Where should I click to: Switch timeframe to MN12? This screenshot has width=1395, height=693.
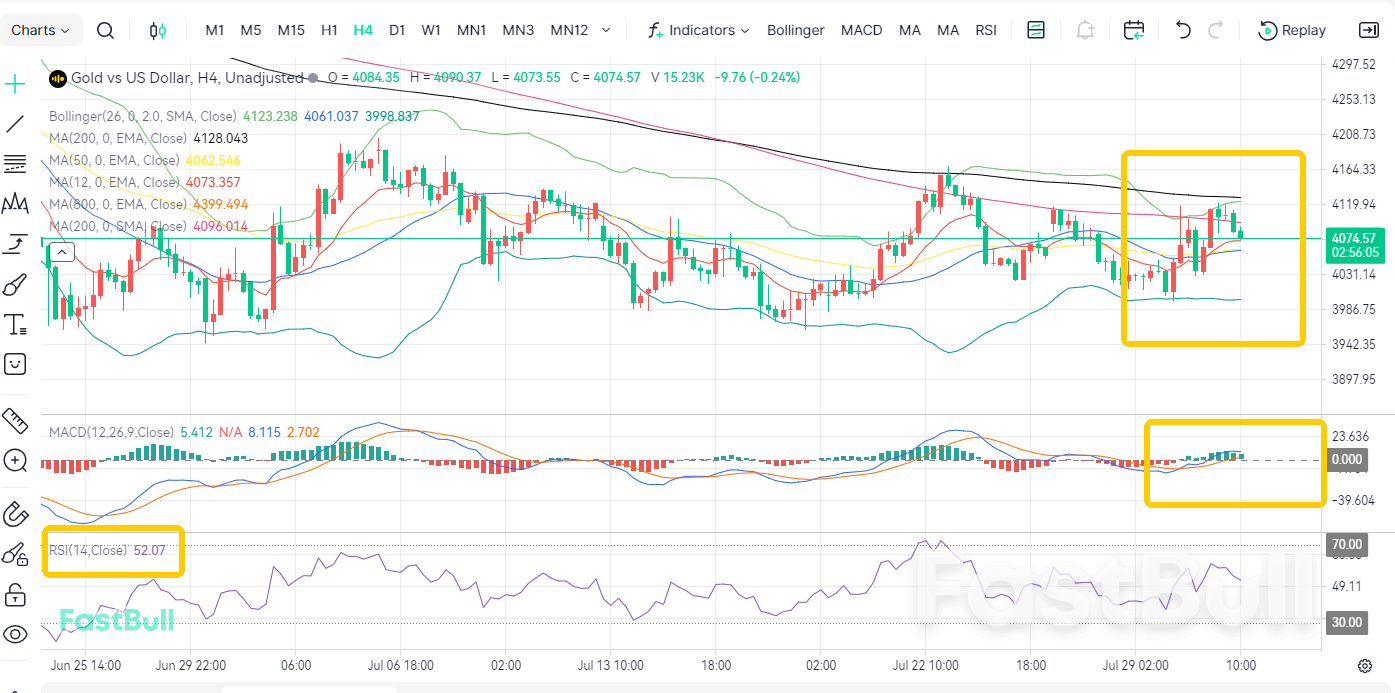(569, 30)
